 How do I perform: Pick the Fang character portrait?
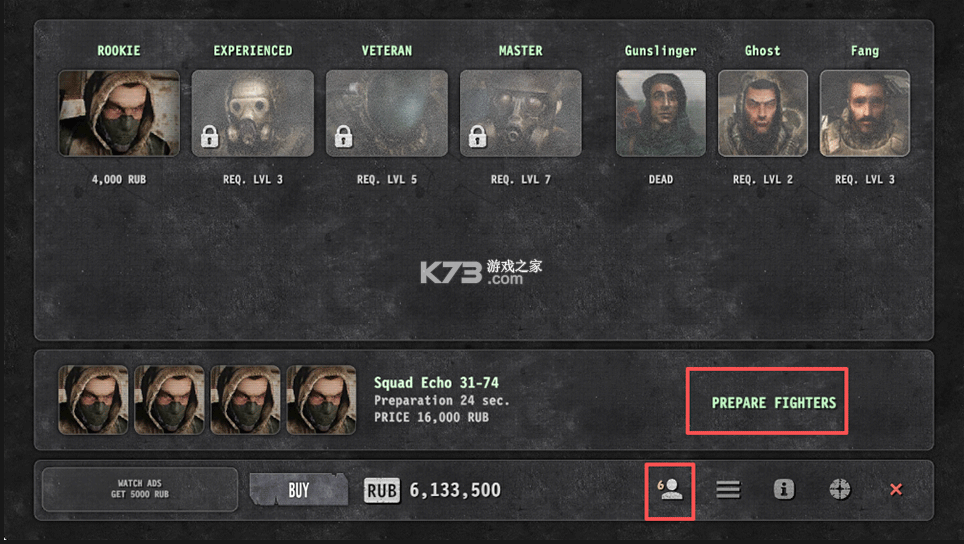coord(864,113)
